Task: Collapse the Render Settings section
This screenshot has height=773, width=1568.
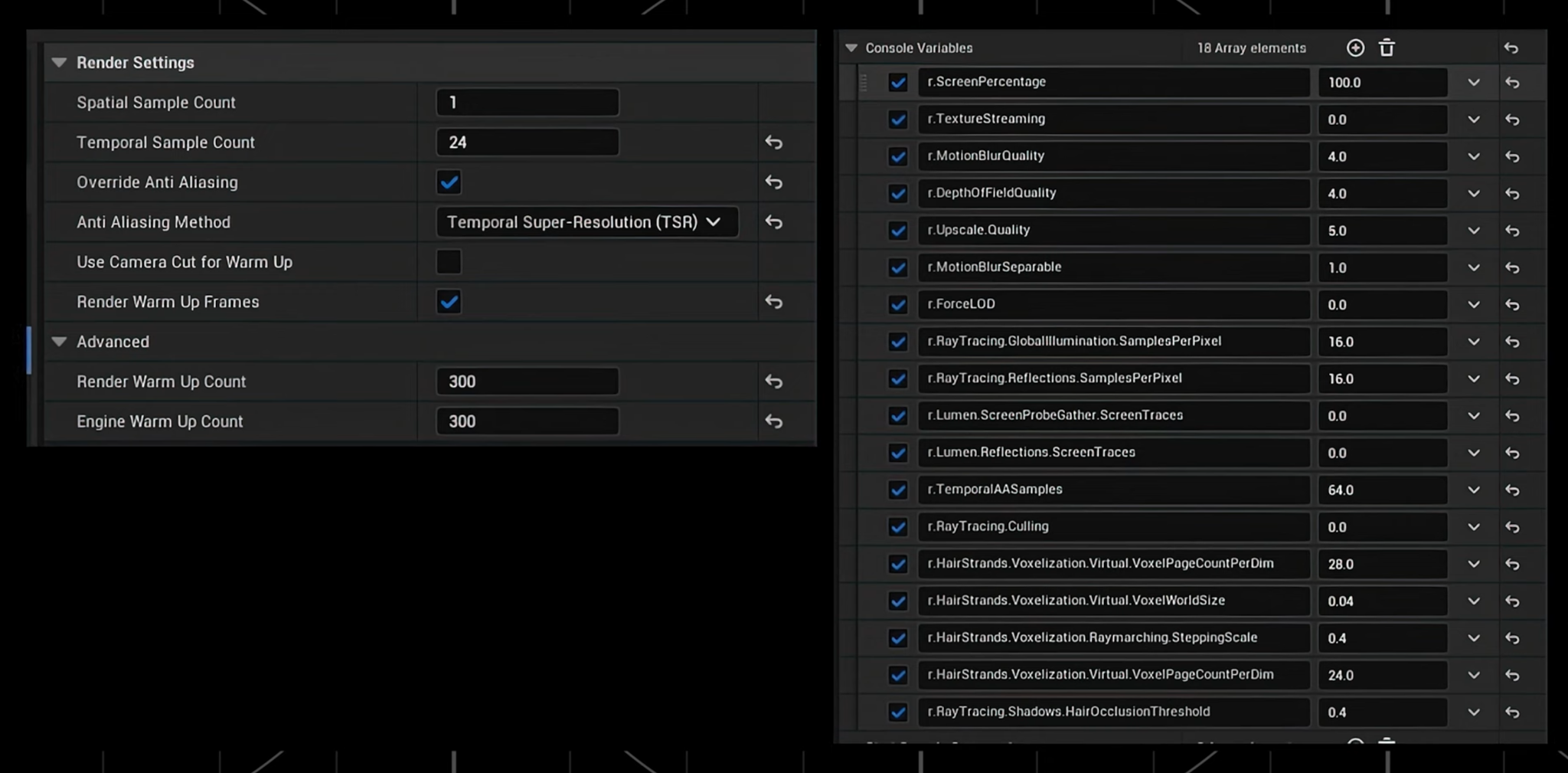Action: click(59, 62)
